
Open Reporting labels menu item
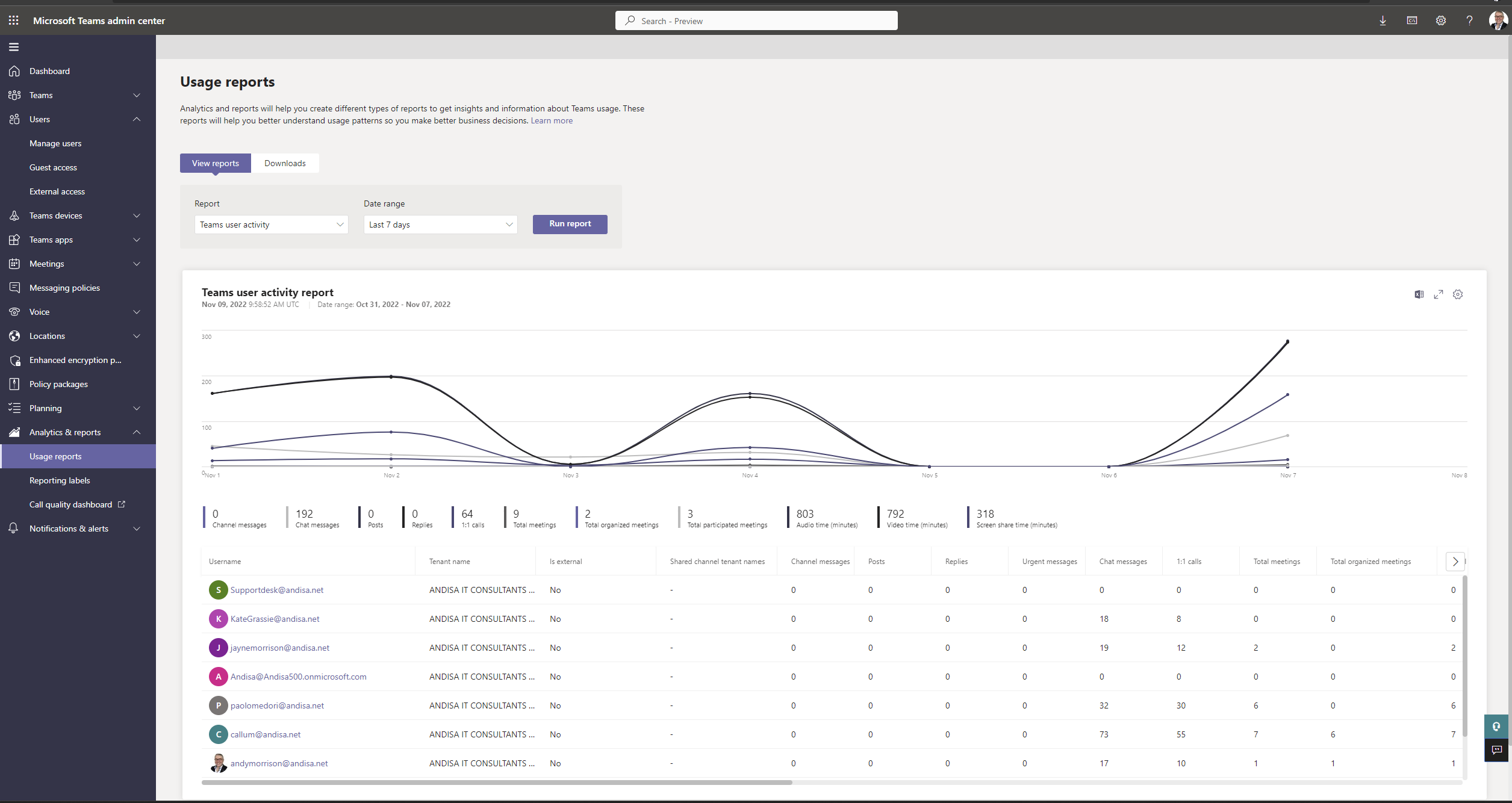point(60,480)
